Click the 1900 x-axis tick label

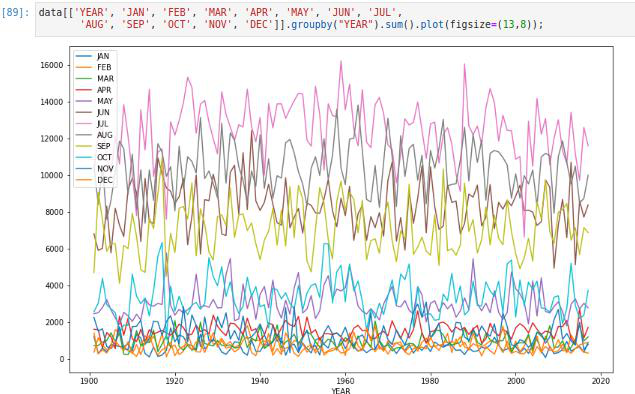click(89, 381)
